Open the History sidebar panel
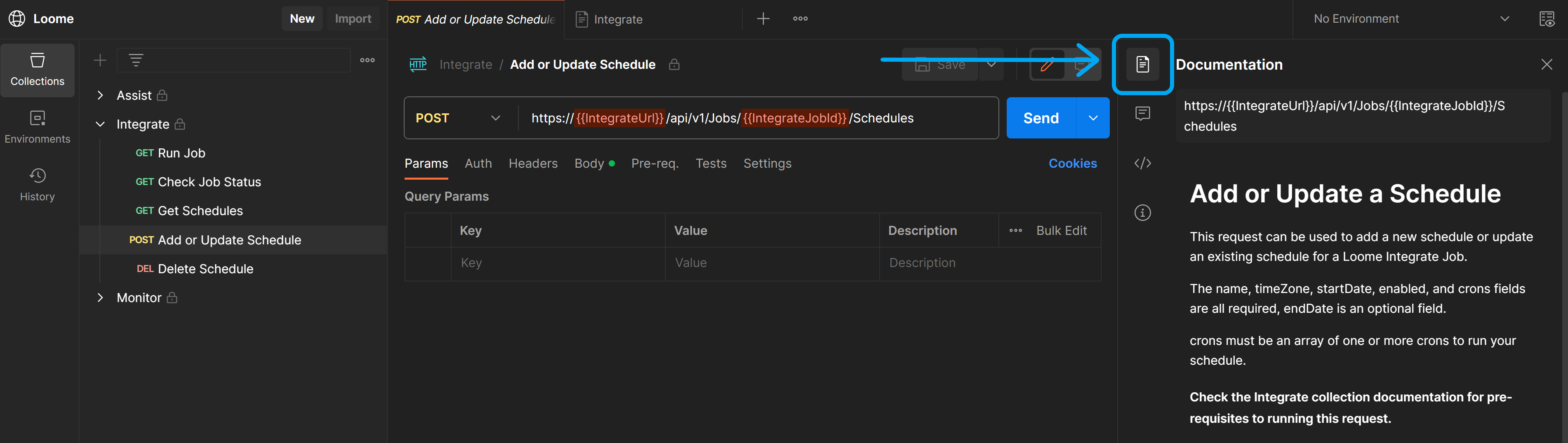 pos(37,185)
